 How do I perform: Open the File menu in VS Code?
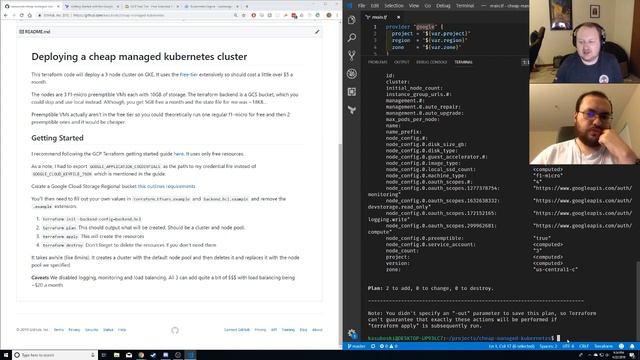click(361, 6)
